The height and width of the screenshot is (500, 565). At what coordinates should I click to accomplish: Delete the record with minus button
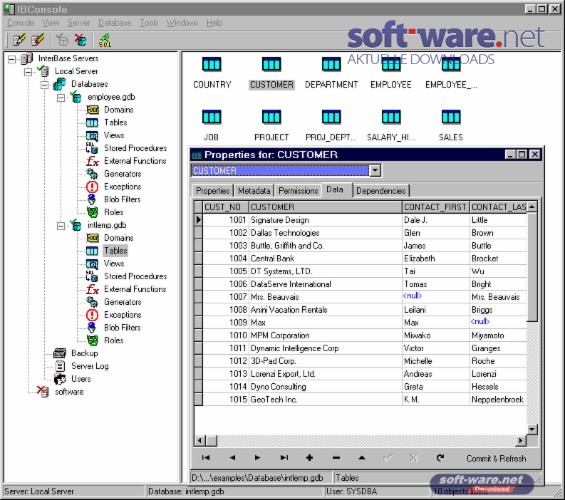(x=336, y=457)
